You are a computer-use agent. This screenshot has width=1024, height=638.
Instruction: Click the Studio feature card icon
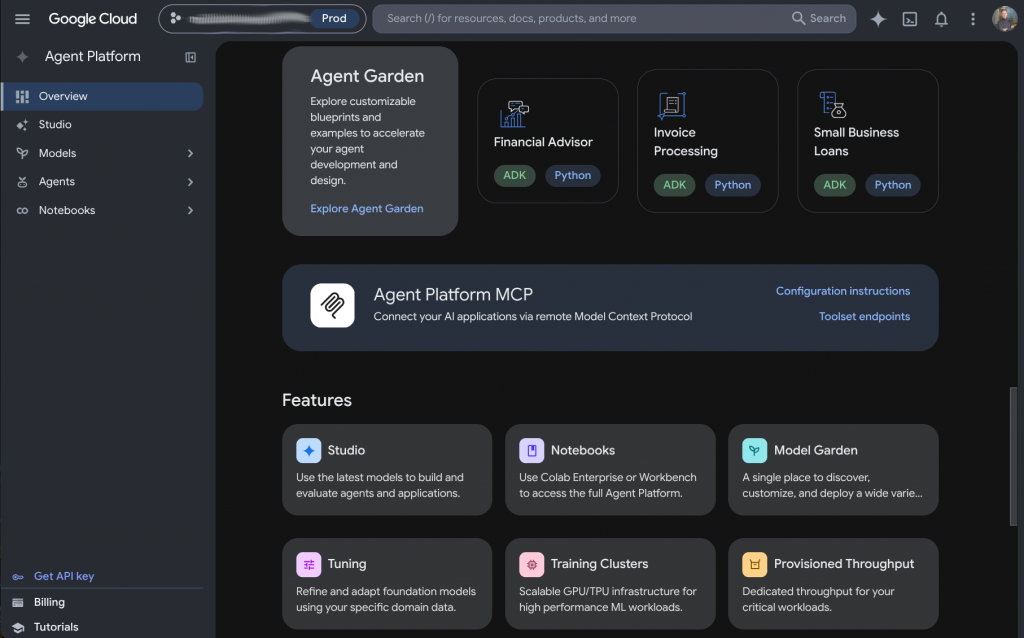click(x=308, y=451)
